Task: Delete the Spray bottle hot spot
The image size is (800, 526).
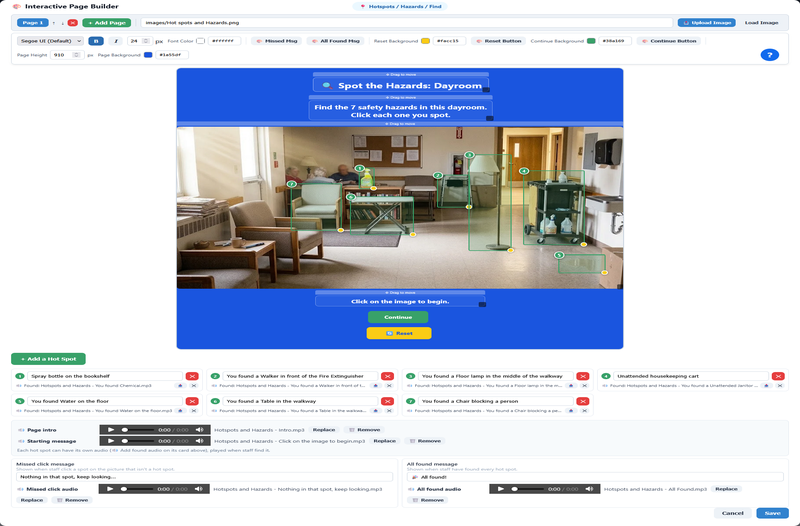Action: pos(192,377)
